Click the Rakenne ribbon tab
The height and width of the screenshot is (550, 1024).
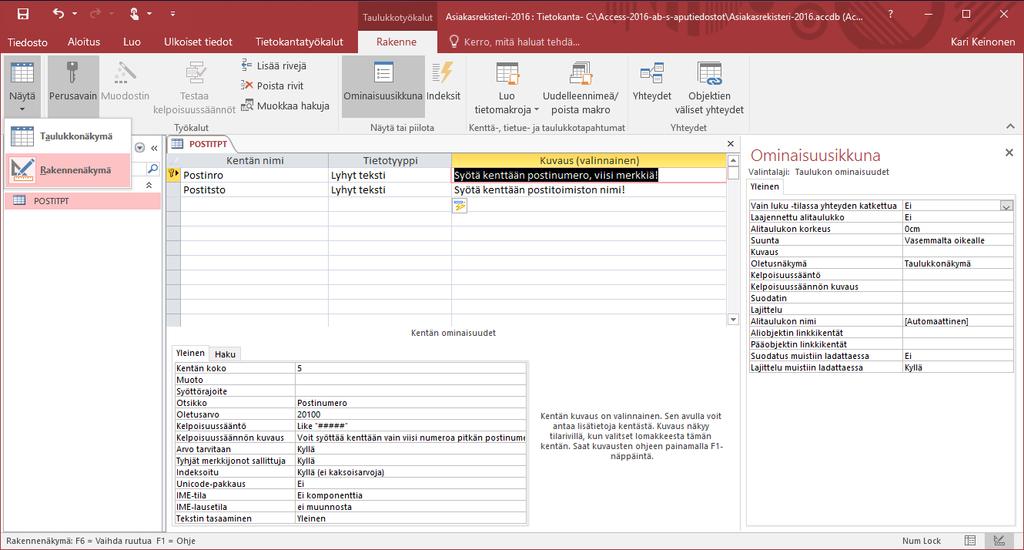pos(396,42)
